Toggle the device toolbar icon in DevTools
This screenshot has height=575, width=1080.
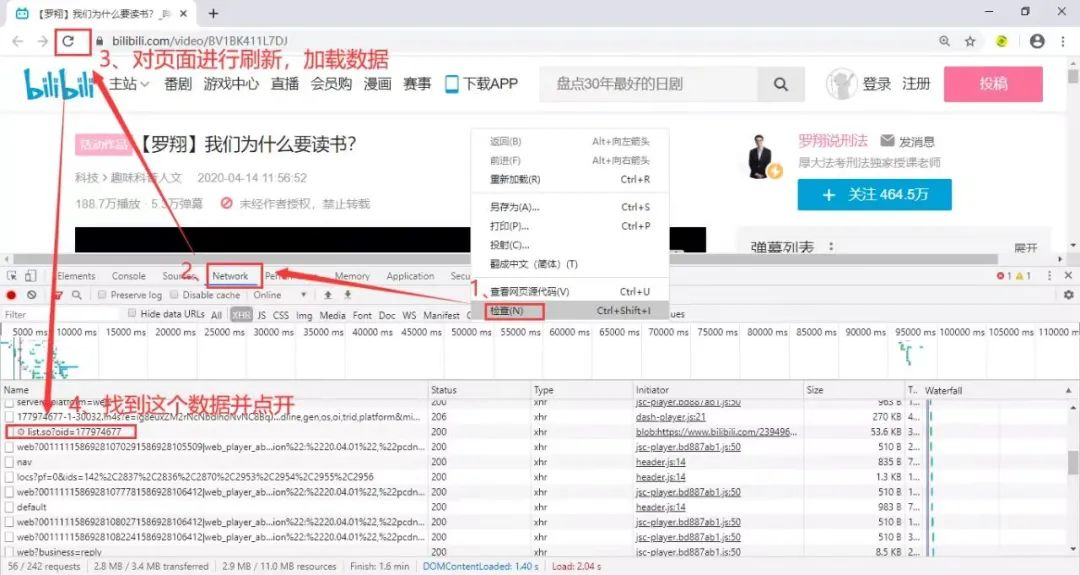30,275
